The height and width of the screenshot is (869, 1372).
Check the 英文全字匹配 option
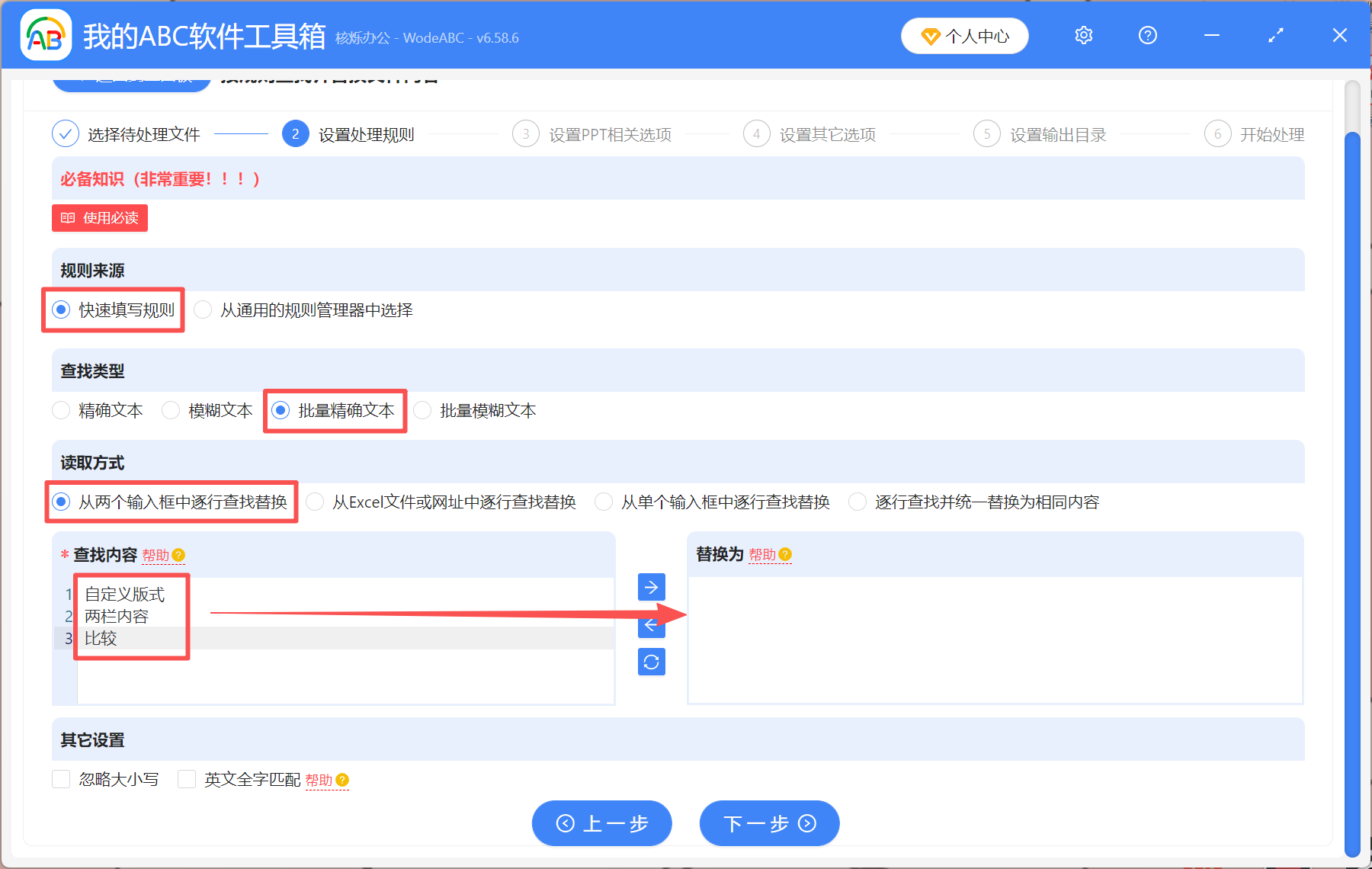(x=187, y=779)
